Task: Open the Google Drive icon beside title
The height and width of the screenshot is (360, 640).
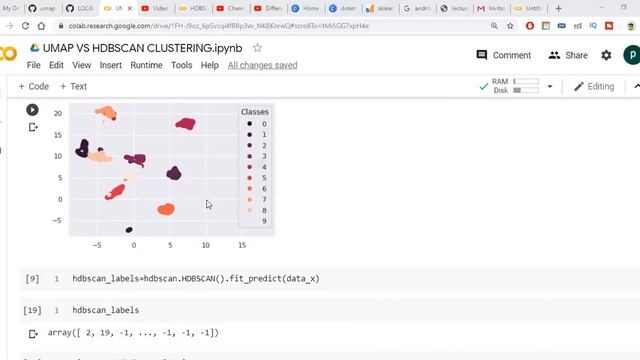Action: [x=35, y=48]
